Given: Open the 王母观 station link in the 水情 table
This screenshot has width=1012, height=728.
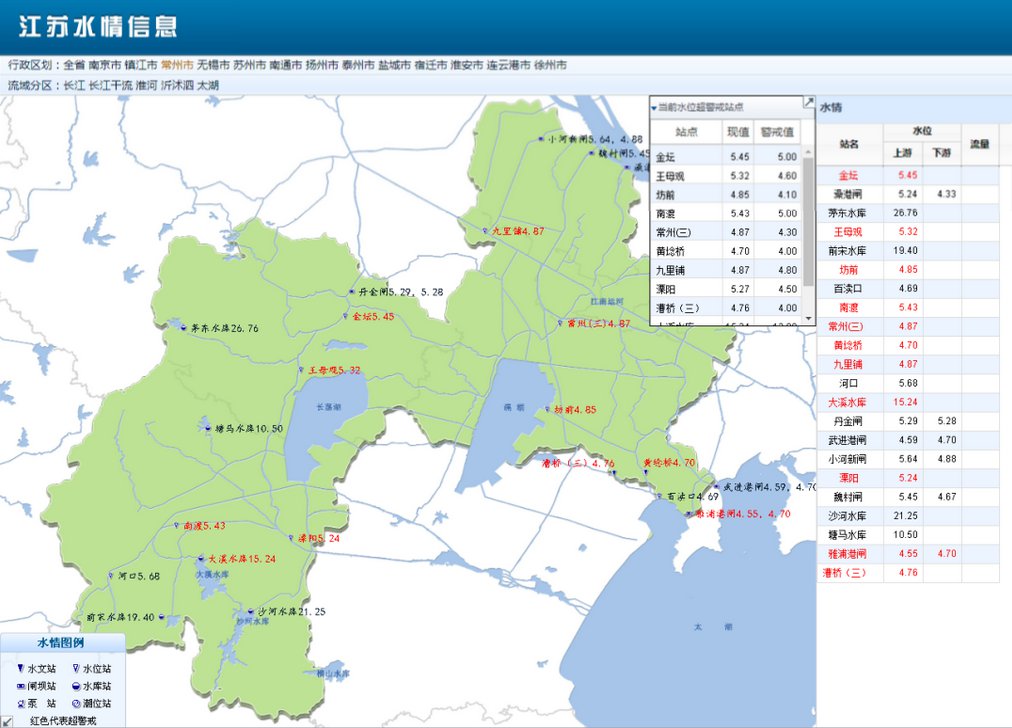Looking at the screenshot, I should [x=849, y=232].
